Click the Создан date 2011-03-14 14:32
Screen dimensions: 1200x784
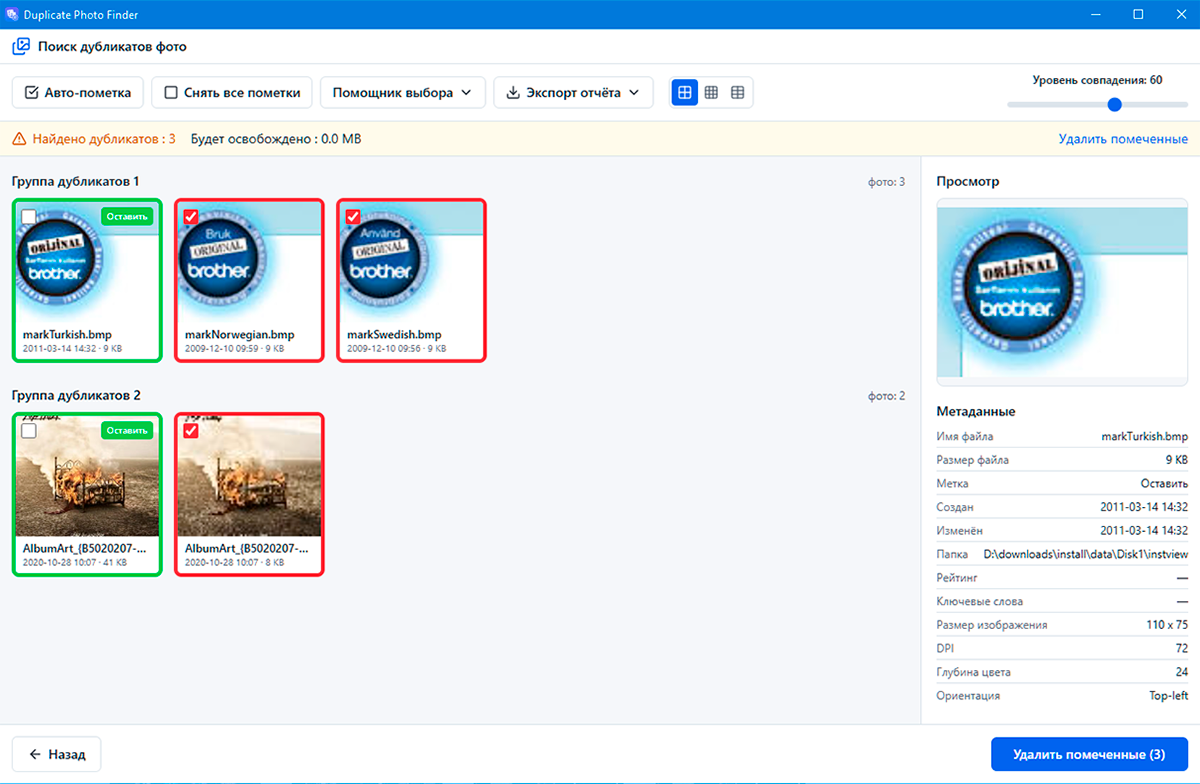click(x=1144, y=507)
